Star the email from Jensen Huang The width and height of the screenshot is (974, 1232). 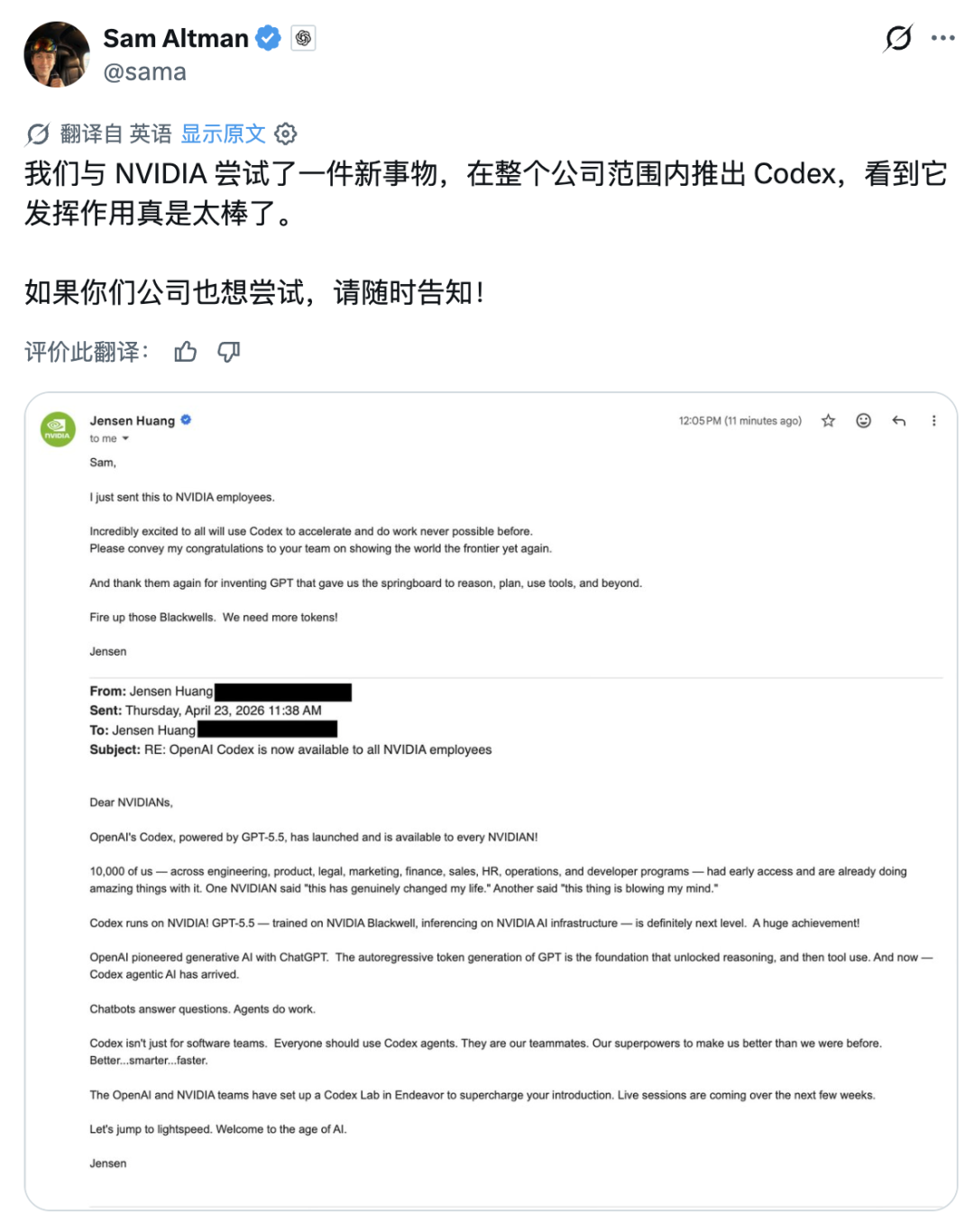point(828,420)
